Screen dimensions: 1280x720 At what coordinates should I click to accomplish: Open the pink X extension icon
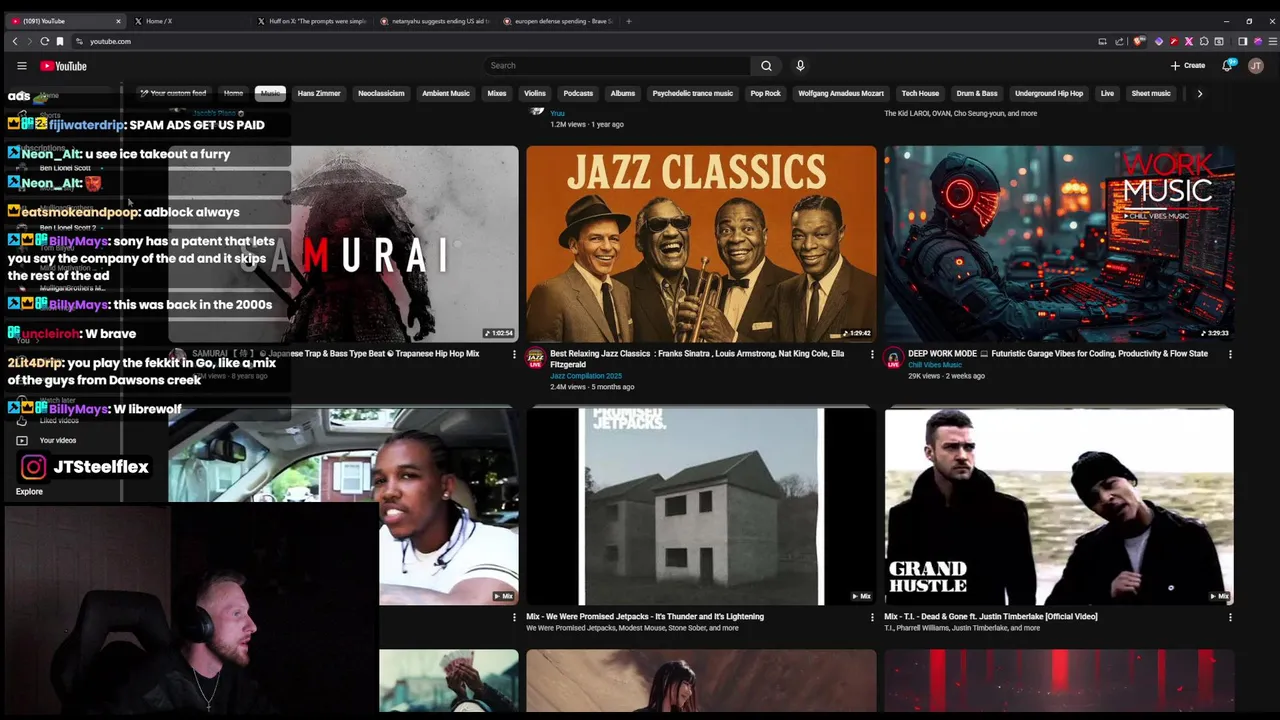pos(1189,41)
